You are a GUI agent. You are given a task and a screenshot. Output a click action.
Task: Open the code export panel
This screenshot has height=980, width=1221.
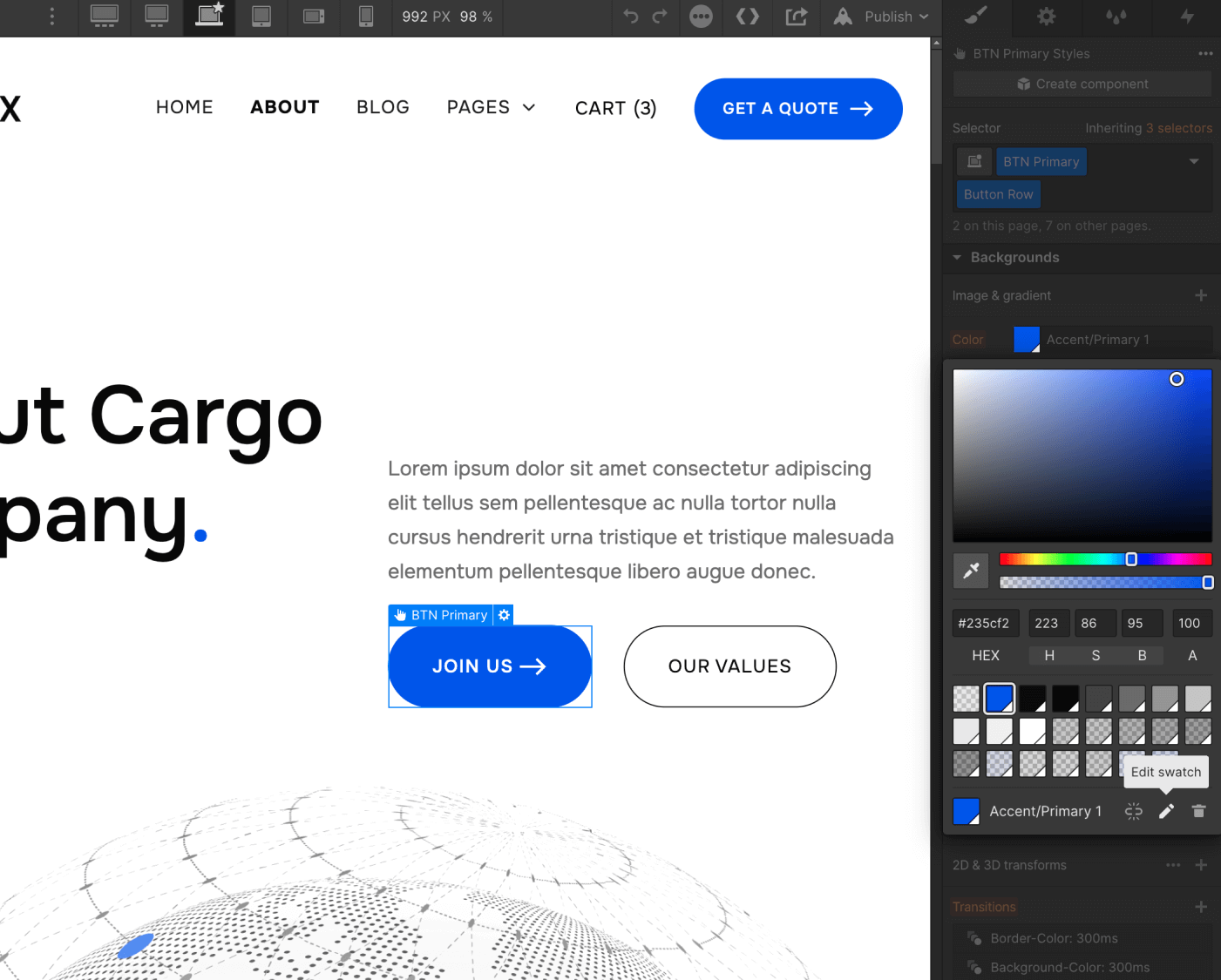747,17
